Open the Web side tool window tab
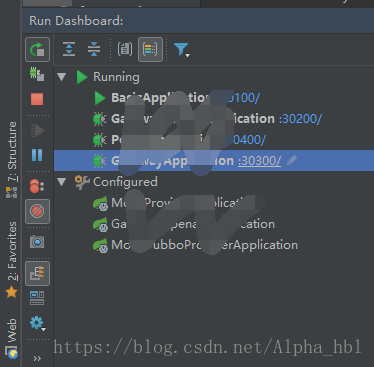This screenshot has width=374, height=367. pos(11,338)
